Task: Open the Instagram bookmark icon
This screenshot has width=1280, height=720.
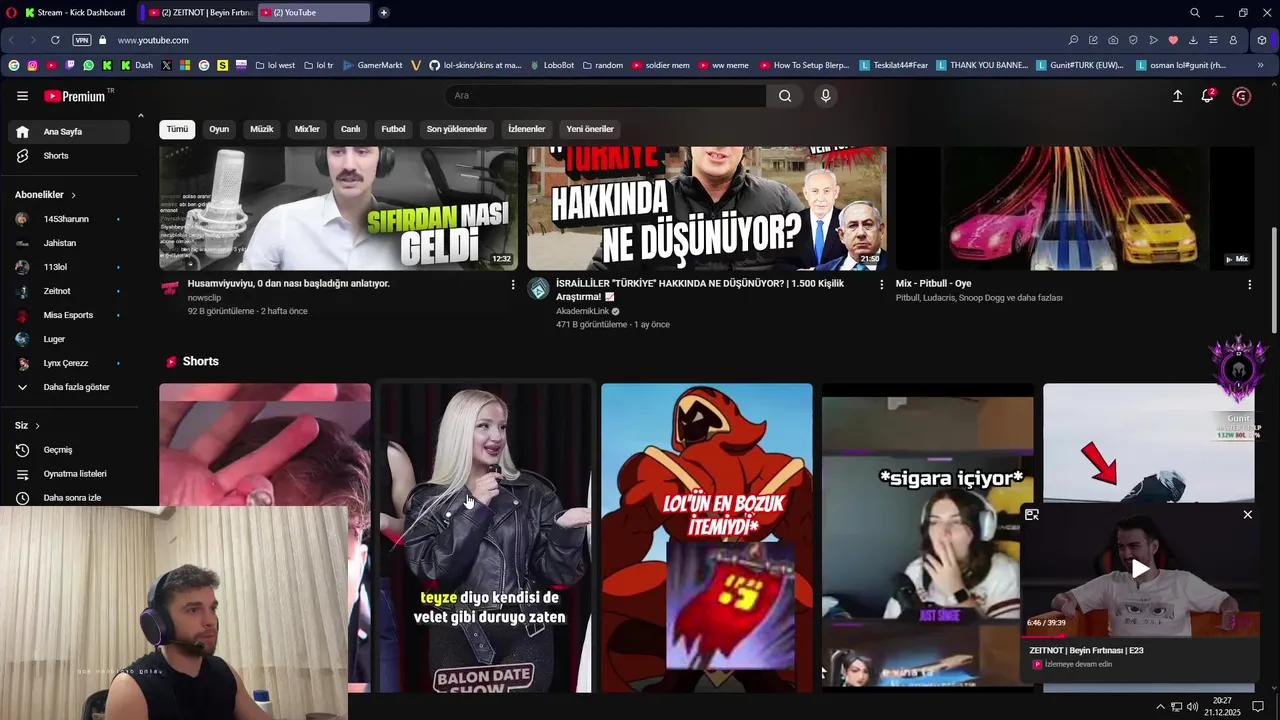Action: [32, 65]
